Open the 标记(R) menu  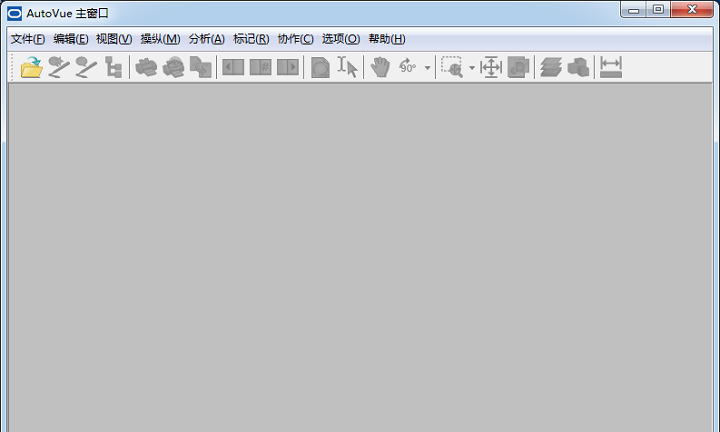(x=251, y=39)
